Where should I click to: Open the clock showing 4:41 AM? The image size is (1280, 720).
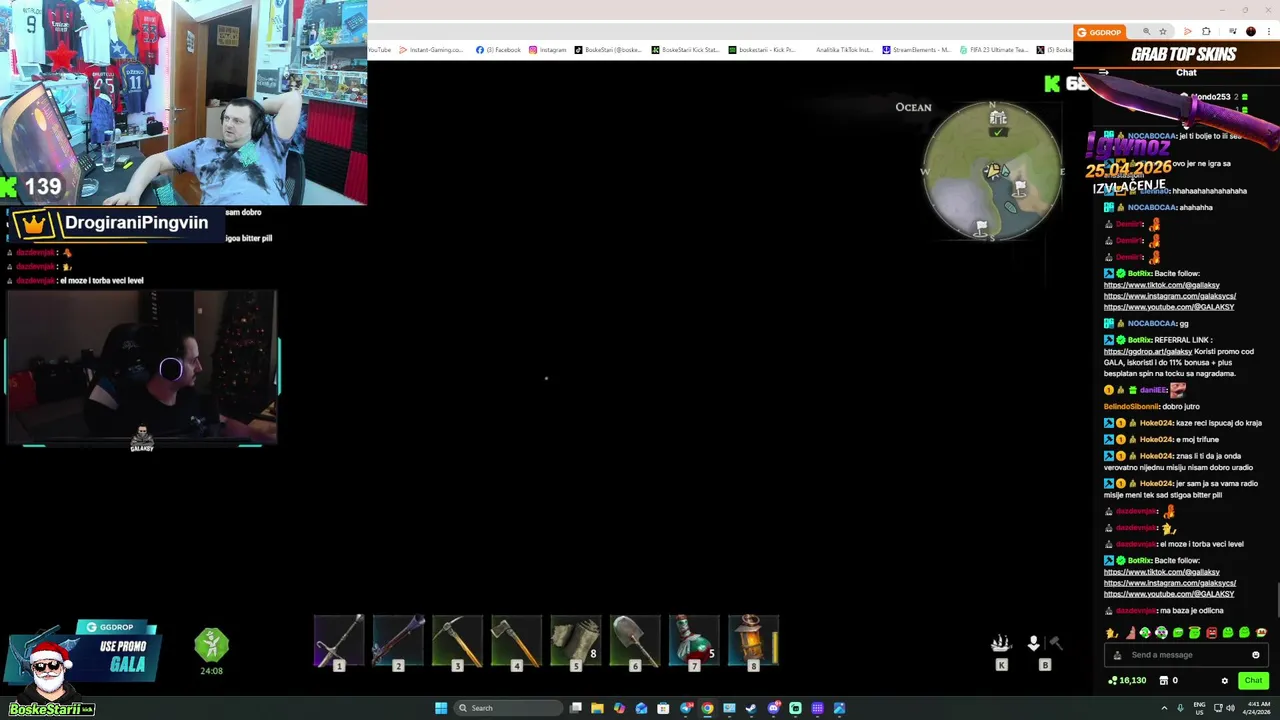pyautogui.click(x=1258, y=708)
